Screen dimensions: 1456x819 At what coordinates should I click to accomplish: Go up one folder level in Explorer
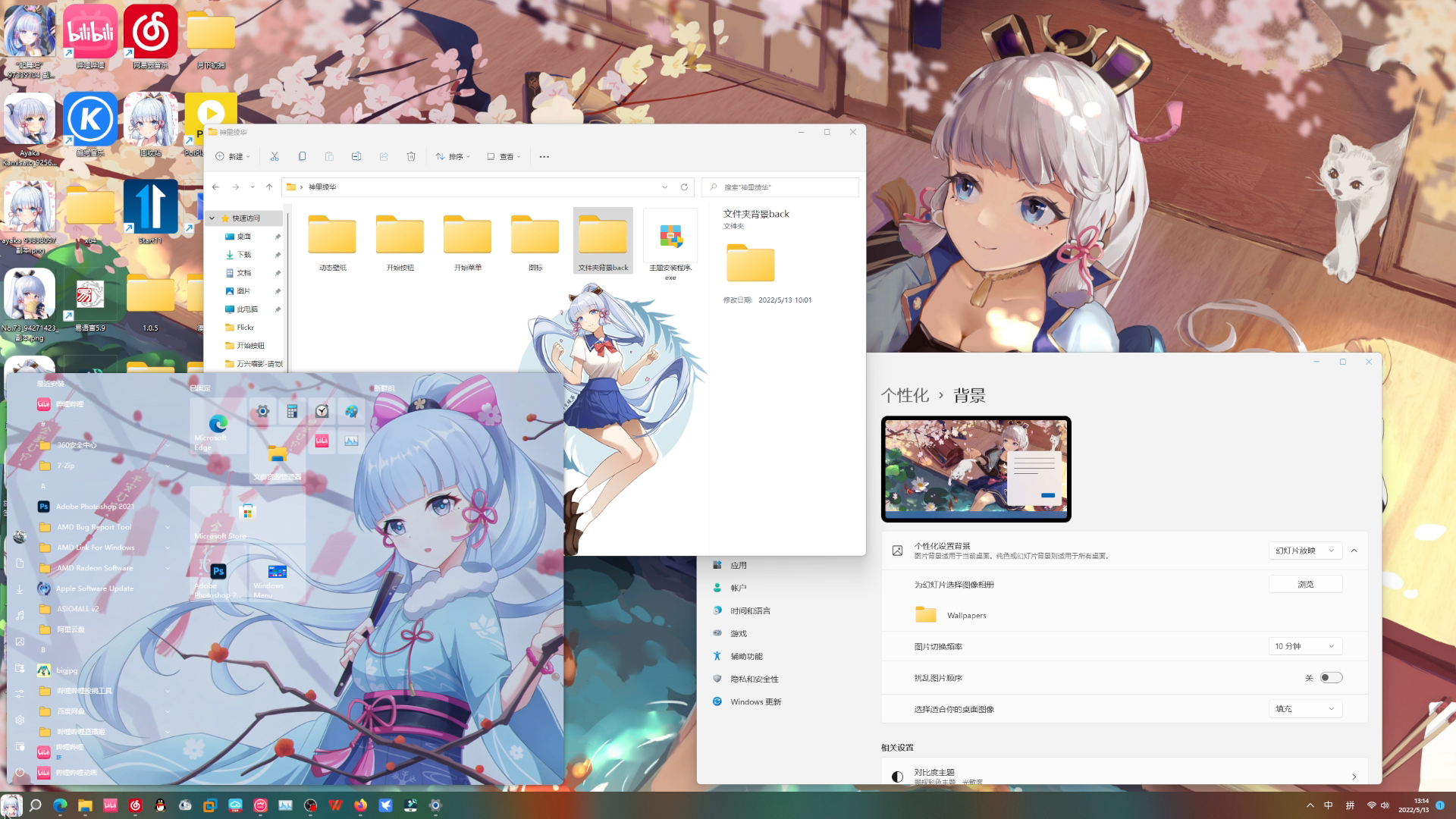click(269, 187)
